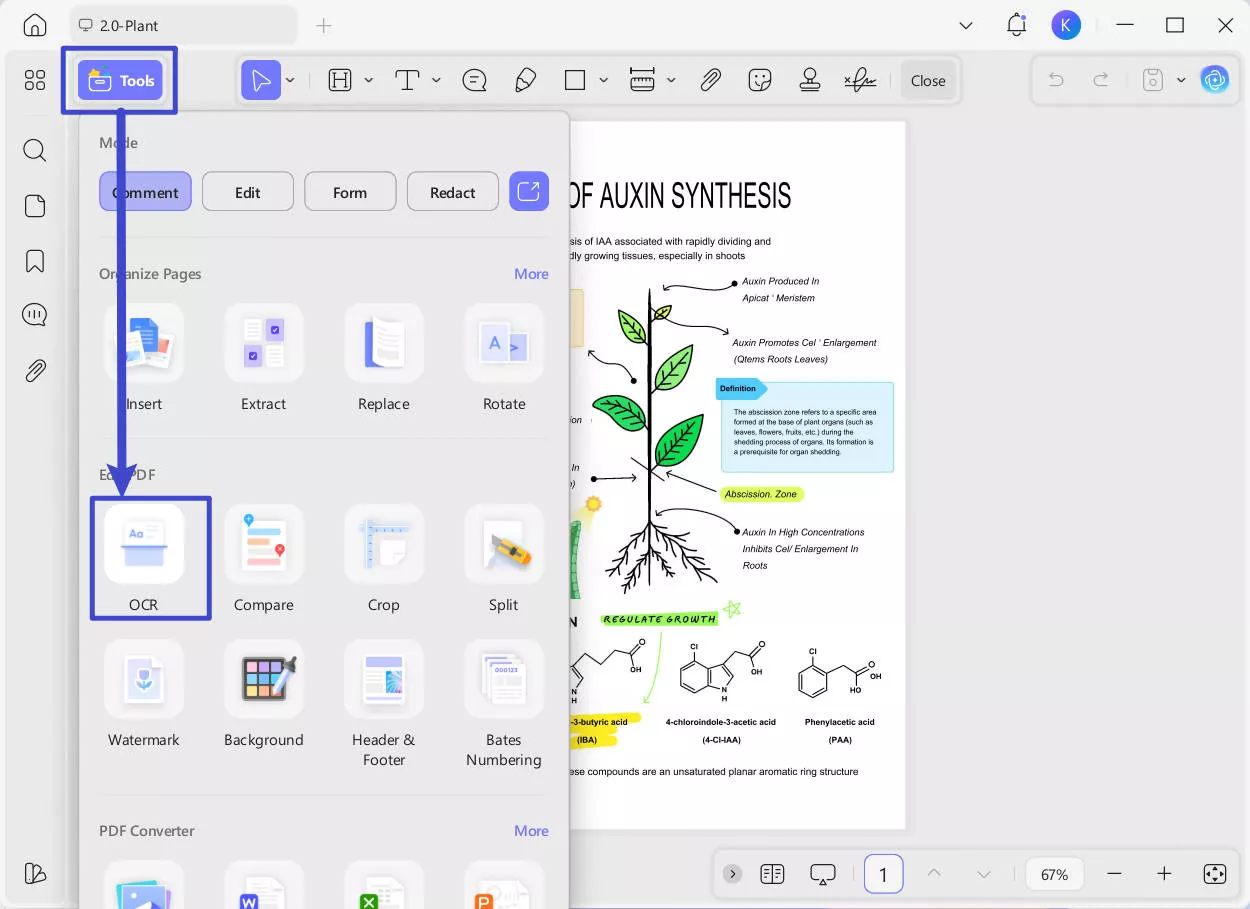Click the attachment paperclip in toolbar

[x=710, y=81]
